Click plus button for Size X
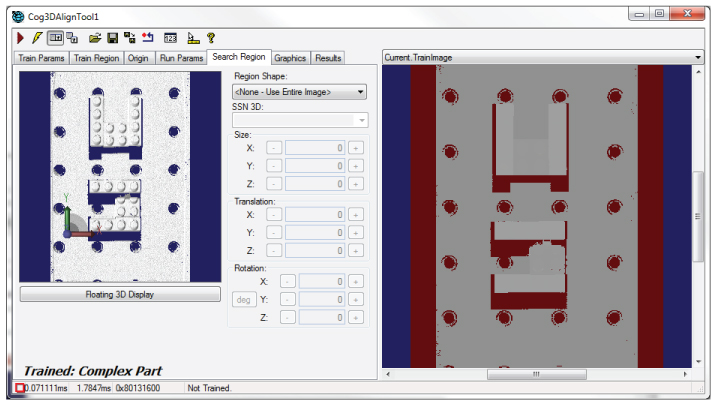Viewport: 716px width, 406px height. coord(356,148)
